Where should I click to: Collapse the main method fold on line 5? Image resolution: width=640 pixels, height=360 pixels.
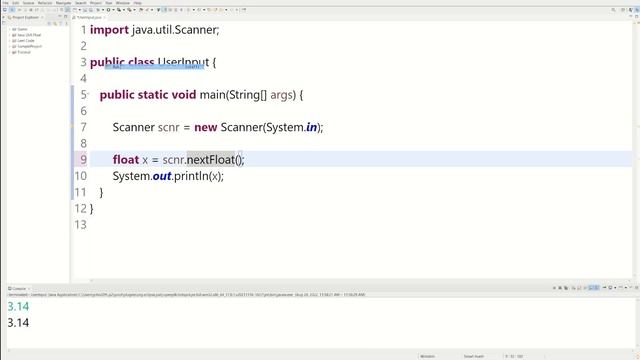[88, 94]
